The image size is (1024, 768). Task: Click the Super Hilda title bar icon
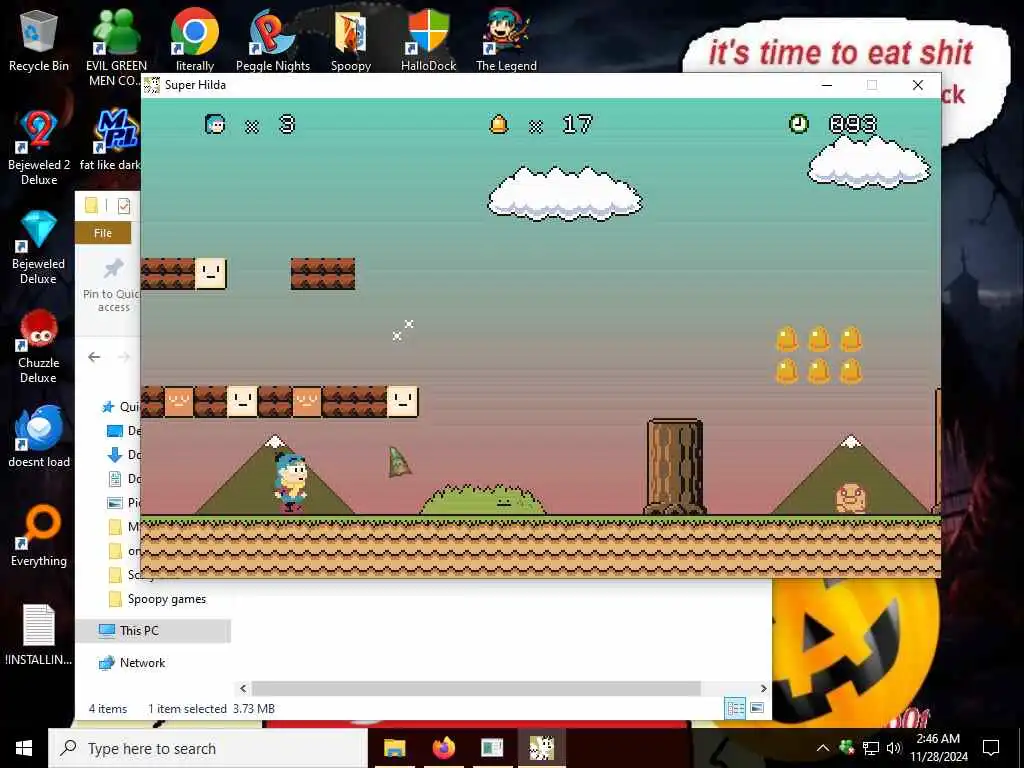coord(152,85)
